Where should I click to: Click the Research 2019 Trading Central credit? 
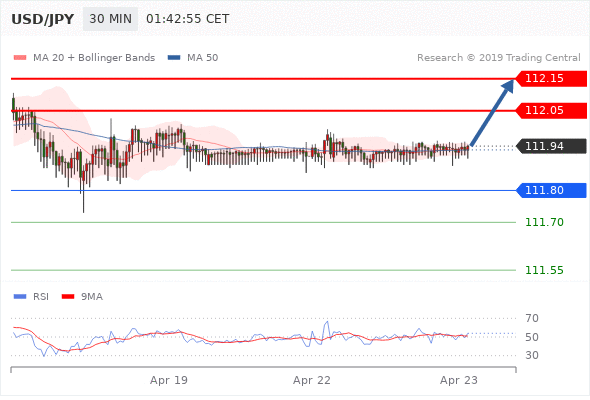[x=499, y=58]
